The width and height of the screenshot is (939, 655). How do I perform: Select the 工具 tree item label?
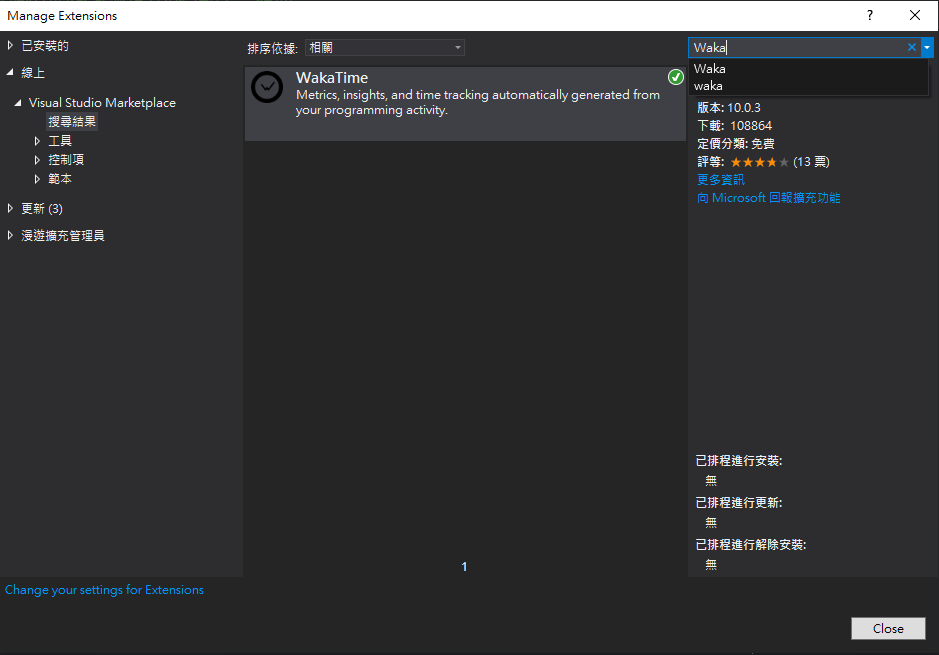(60, 141)
